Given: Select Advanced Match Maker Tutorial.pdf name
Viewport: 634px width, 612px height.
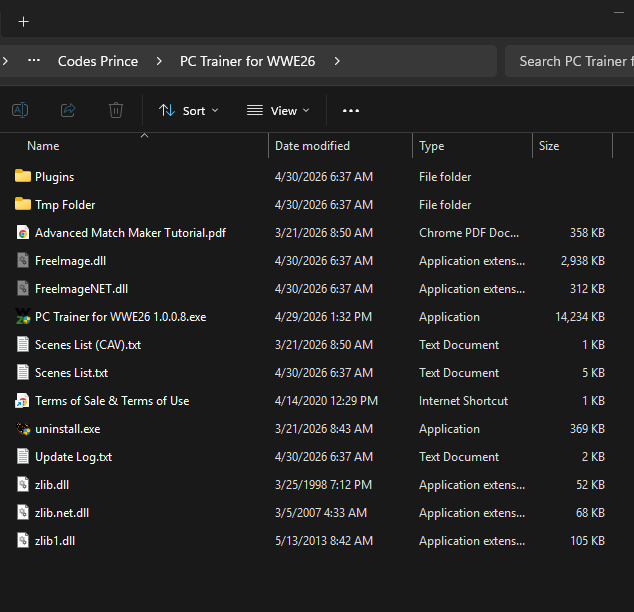Looking at the screenshot, I should pos(130,233).
